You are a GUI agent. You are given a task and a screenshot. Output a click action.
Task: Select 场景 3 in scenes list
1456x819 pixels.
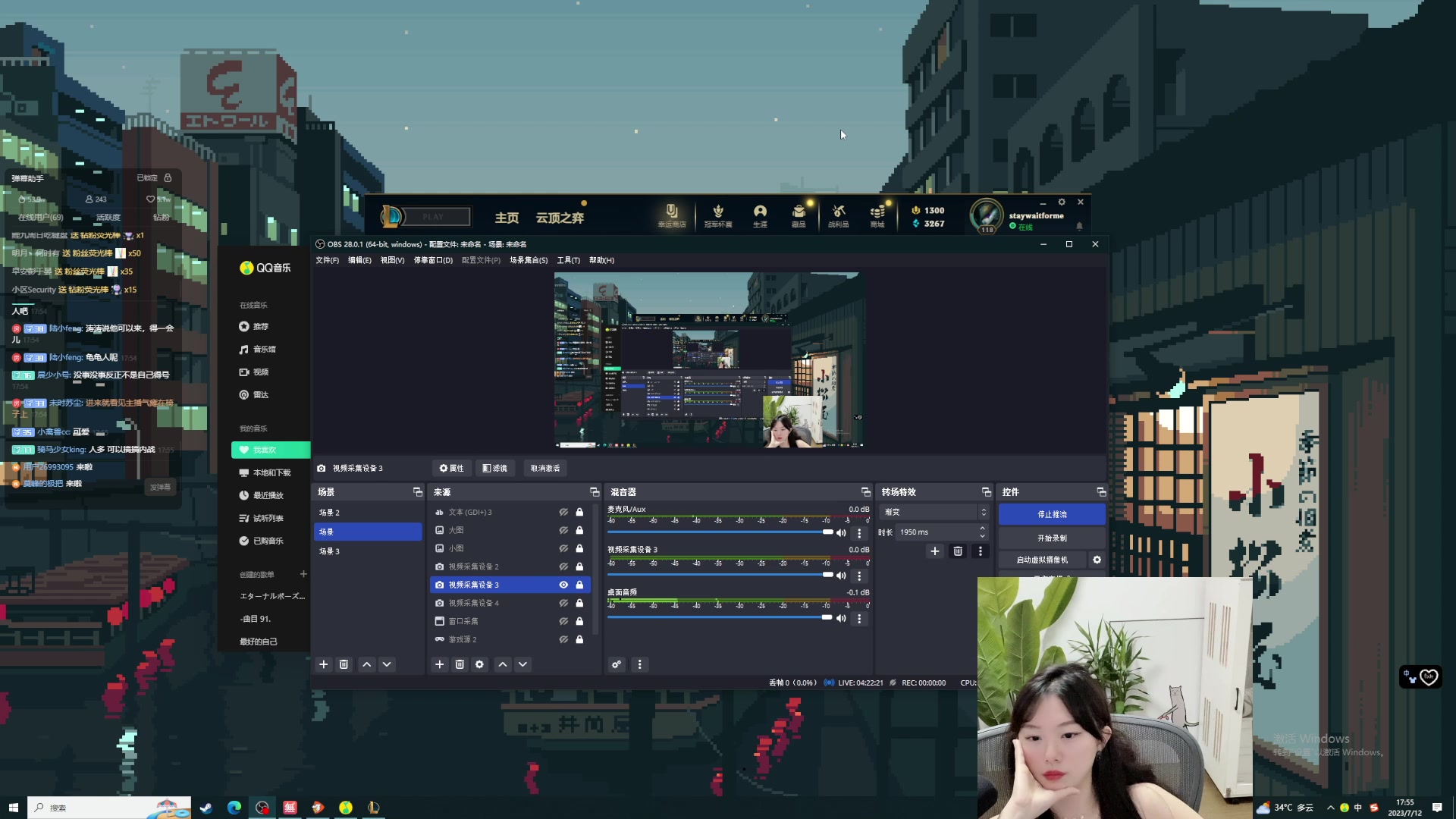point(368,551)
